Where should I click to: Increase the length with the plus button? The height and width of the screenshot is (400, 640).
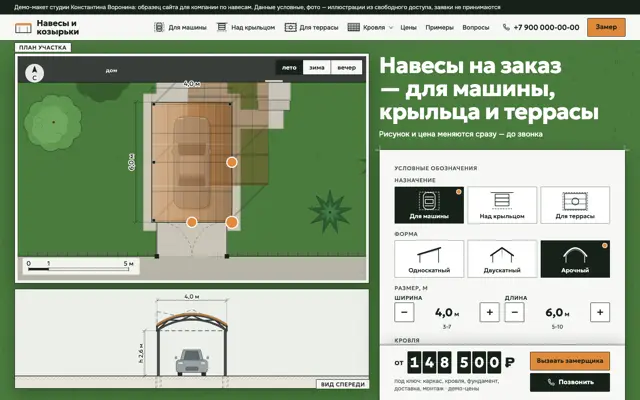point(600,312)
